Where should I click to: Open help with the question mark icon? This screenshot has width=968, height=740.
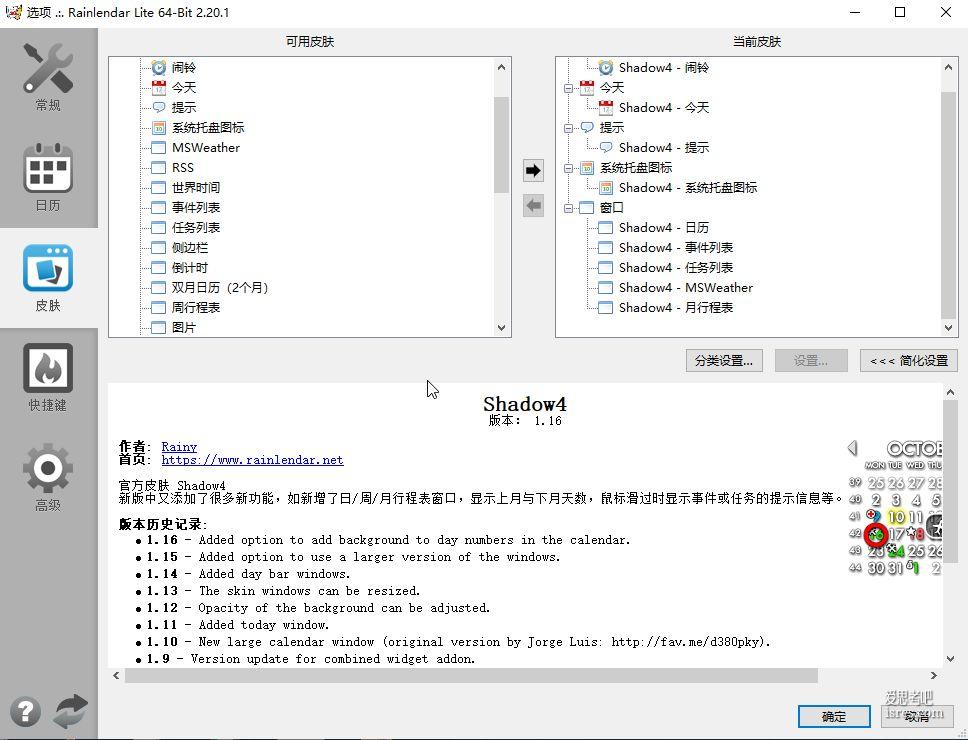(x=25, y=712)
